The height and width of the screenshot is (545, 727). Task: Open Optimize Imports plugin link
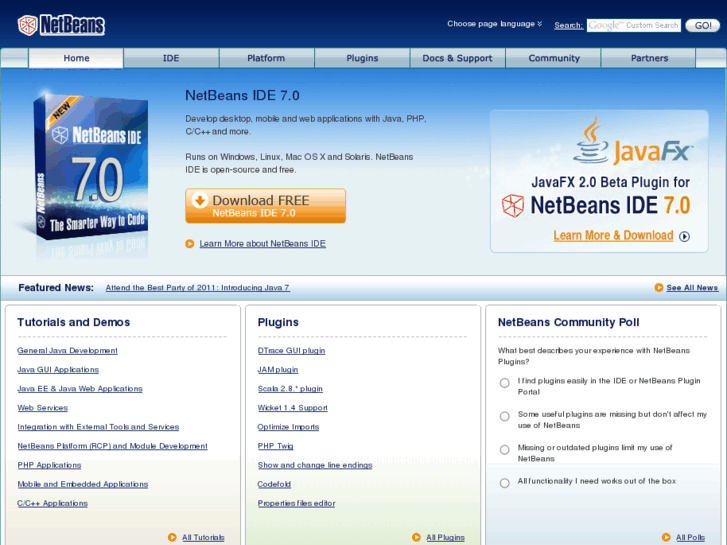tap(288, 427)
